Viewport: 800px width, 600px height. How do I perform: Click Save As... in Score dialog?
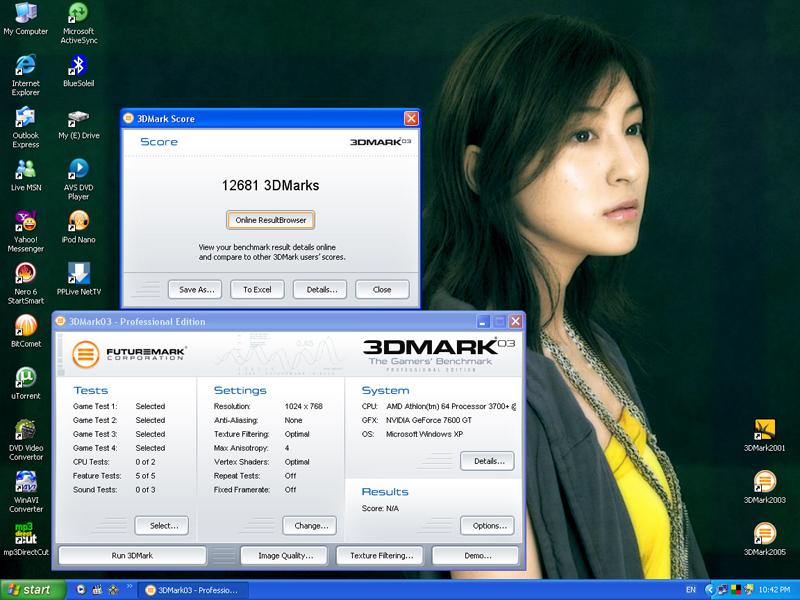195,289
